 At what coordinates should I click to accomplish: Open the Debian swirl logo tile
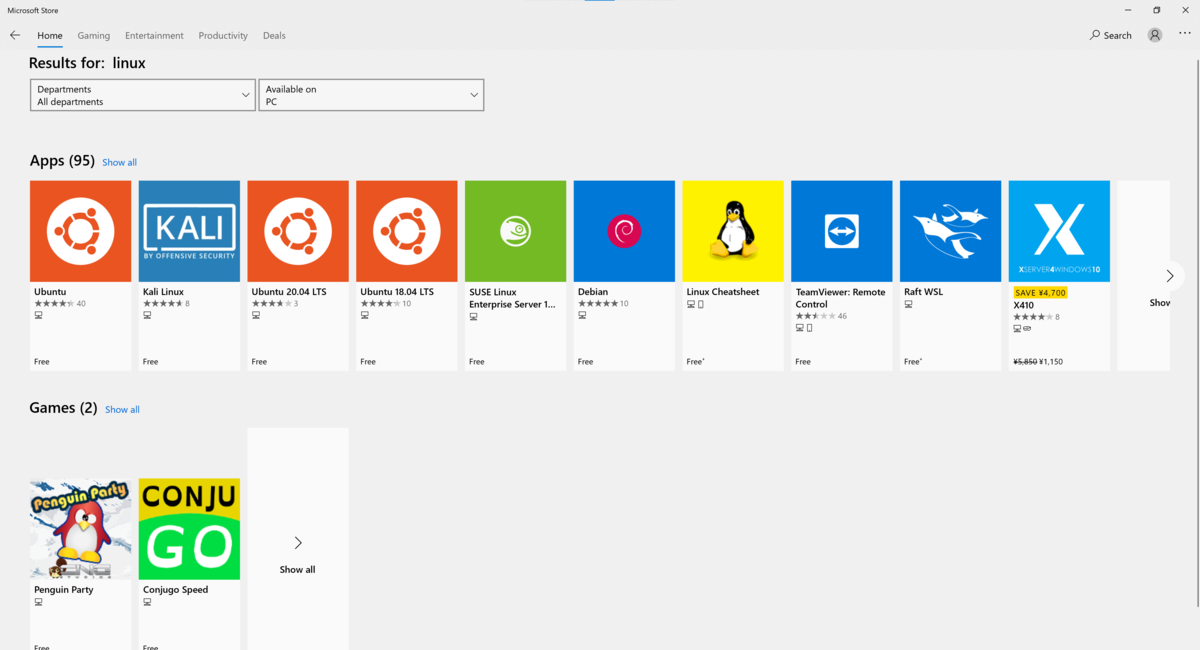pyautogui.click(x=624, y=231)
